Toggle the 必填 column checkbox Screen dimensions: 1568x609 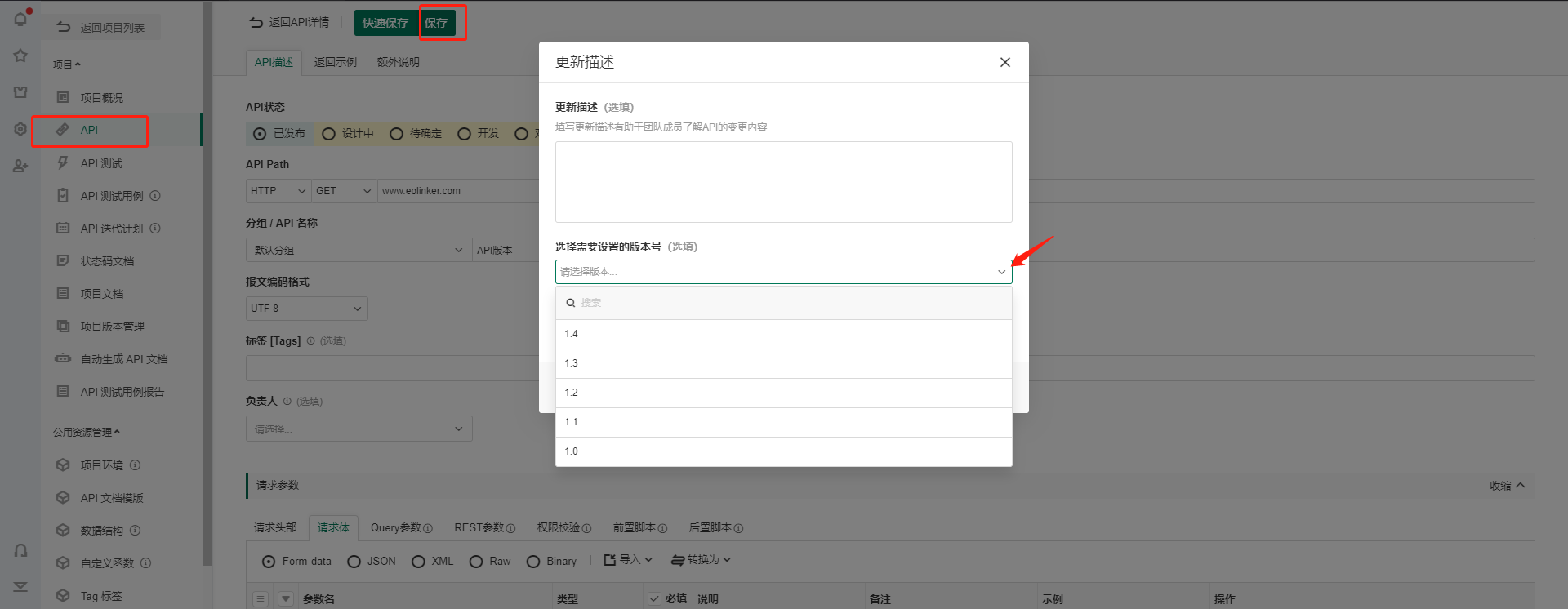[x=654, y=598]
